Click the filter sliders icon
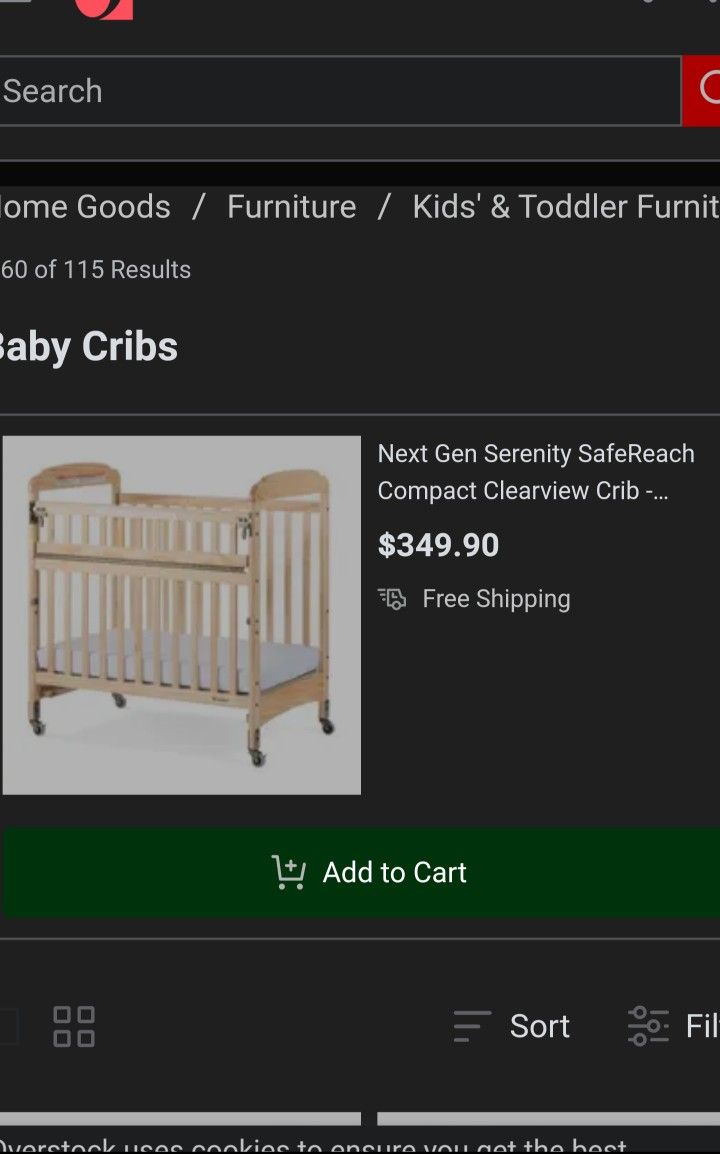 click(x=648, y=1026)
